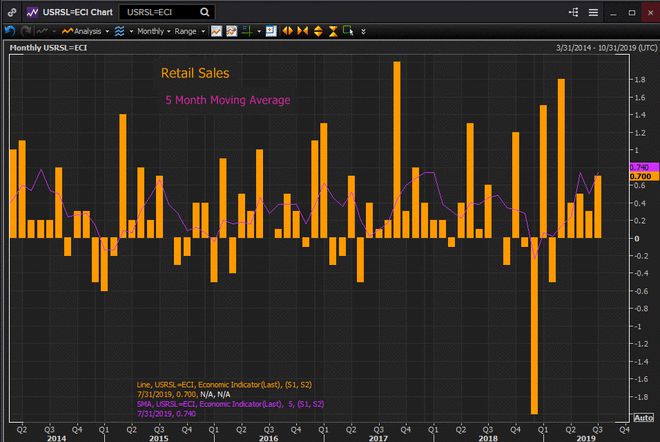Click the date range 3/31/2014 - 10/31/2019 label
This screenshot has height=442, width=660.
(x=607, y=48)
